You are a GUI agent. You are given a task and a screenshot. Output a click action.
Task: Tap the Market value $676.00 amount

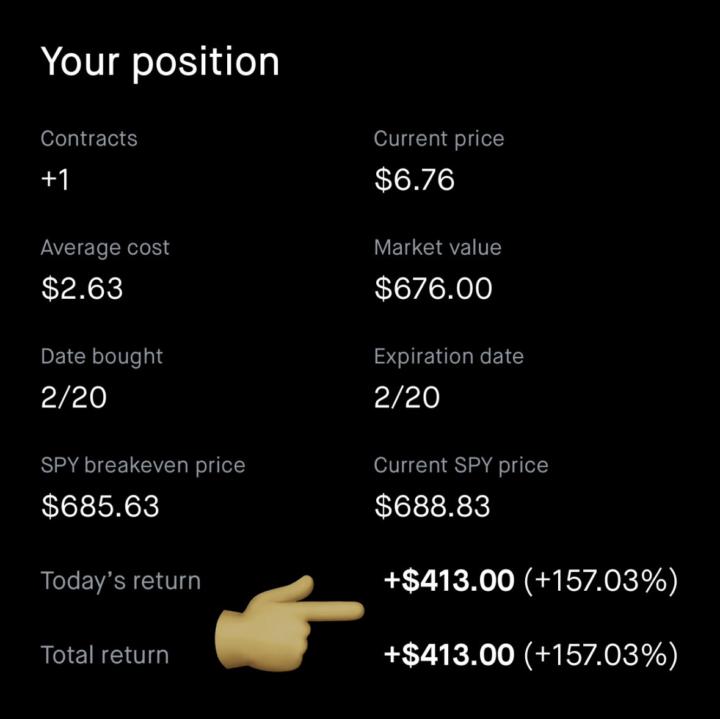point(433,289)
